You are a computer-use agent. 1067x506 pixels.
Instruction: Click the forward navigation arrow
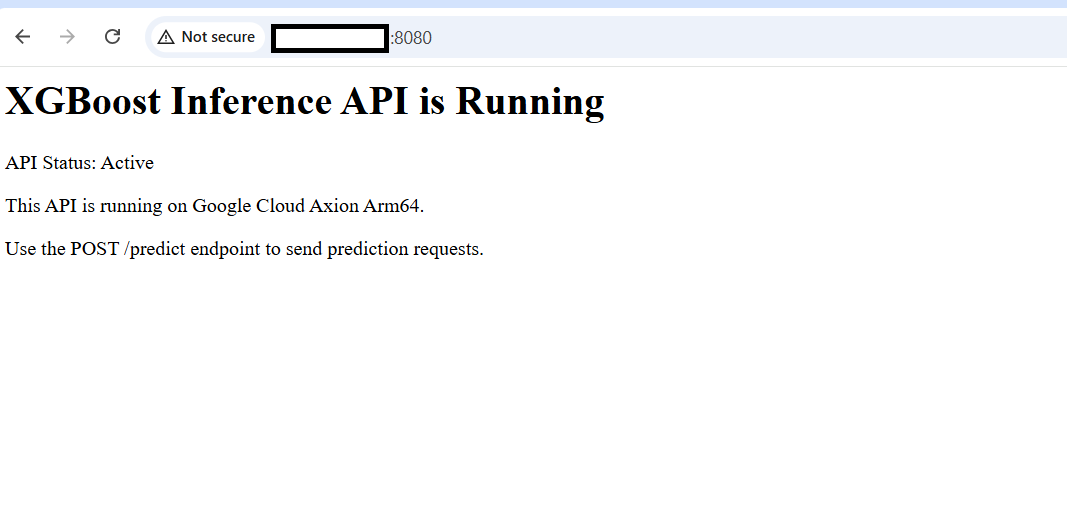(x=67, y=37)
